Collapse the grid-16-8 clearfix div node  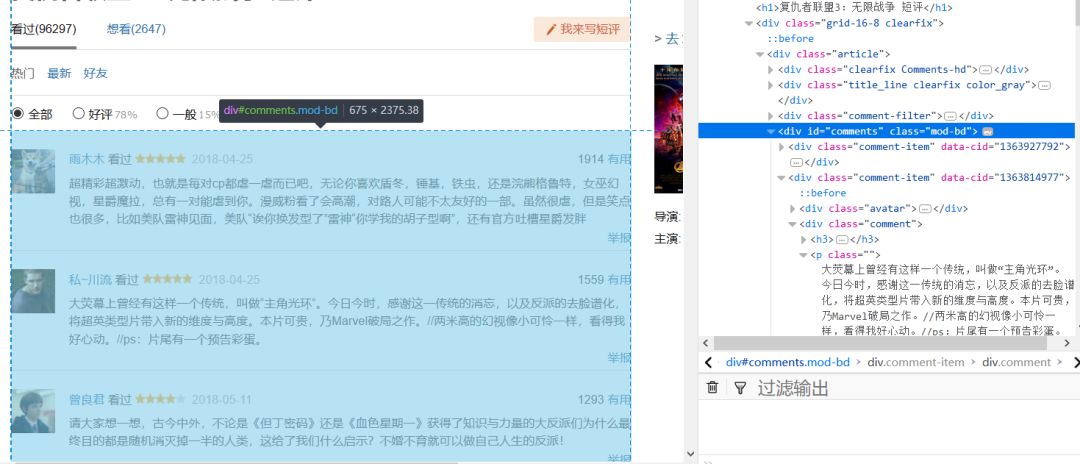click(x=749, y=23)
